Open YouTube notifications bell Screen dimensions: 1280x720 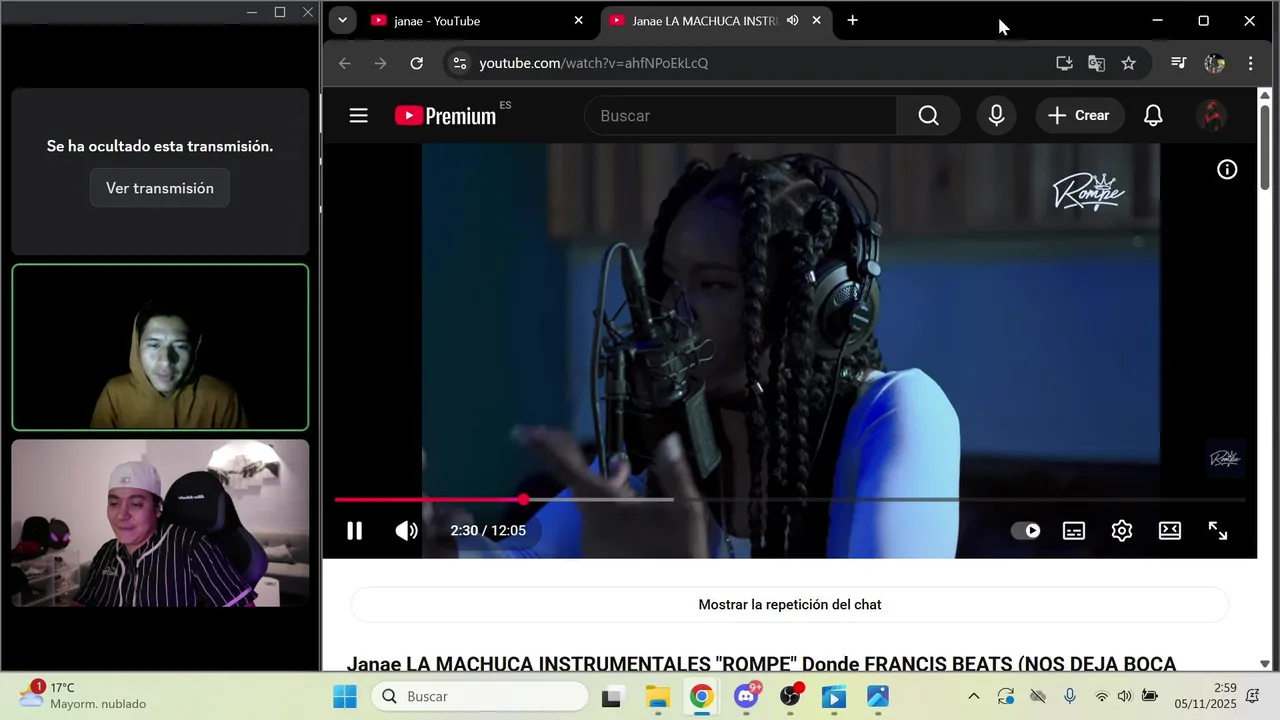tap(1153, 116)
